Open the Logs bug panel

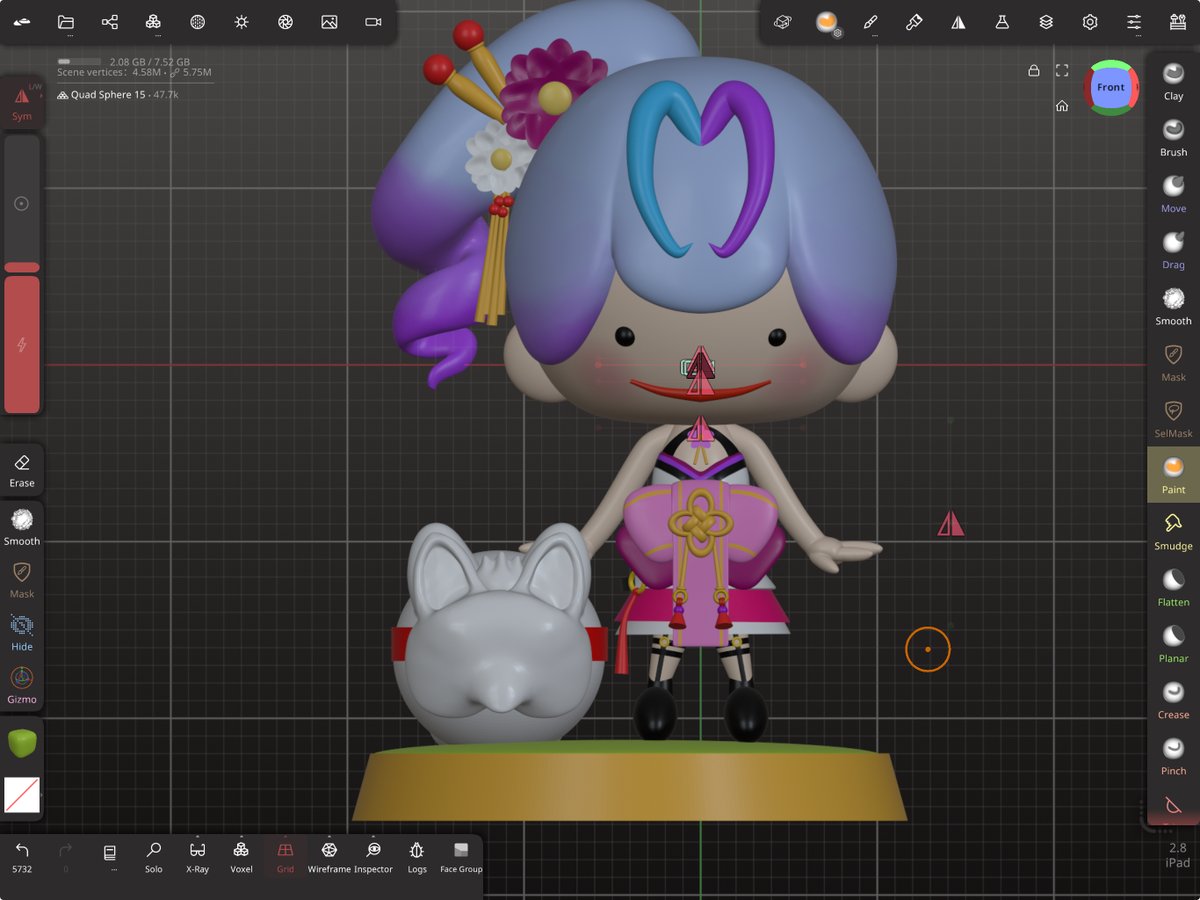[417, 857]
